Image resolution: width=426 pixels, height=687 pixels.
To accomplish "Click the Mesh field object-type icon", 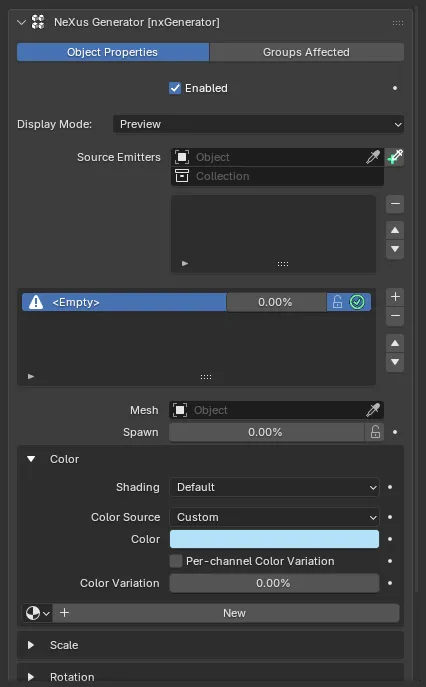I will 180,410.
